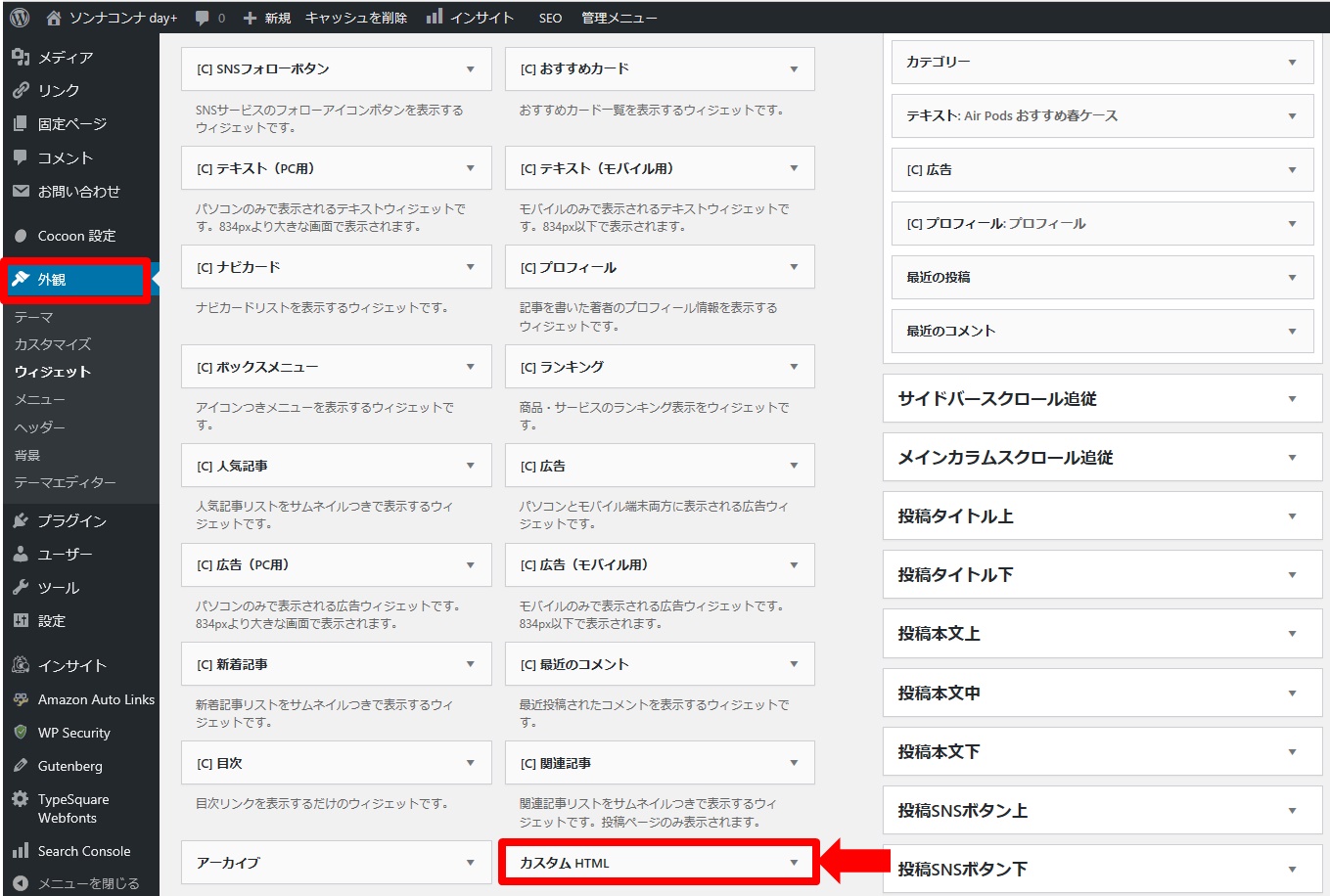
Task: Click キャッシュを削除 in the admin bar
Action: click(356, 18)
